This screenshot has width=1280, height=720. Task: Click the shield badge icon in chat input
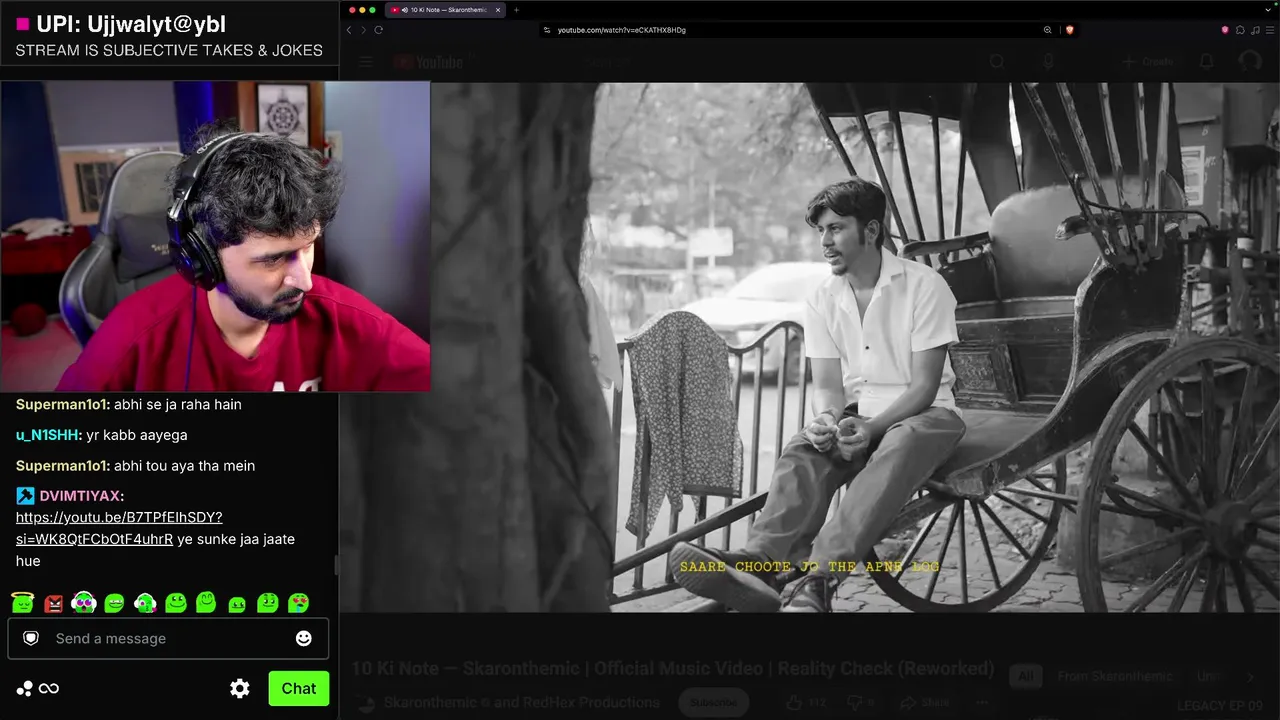pos(31,638)
